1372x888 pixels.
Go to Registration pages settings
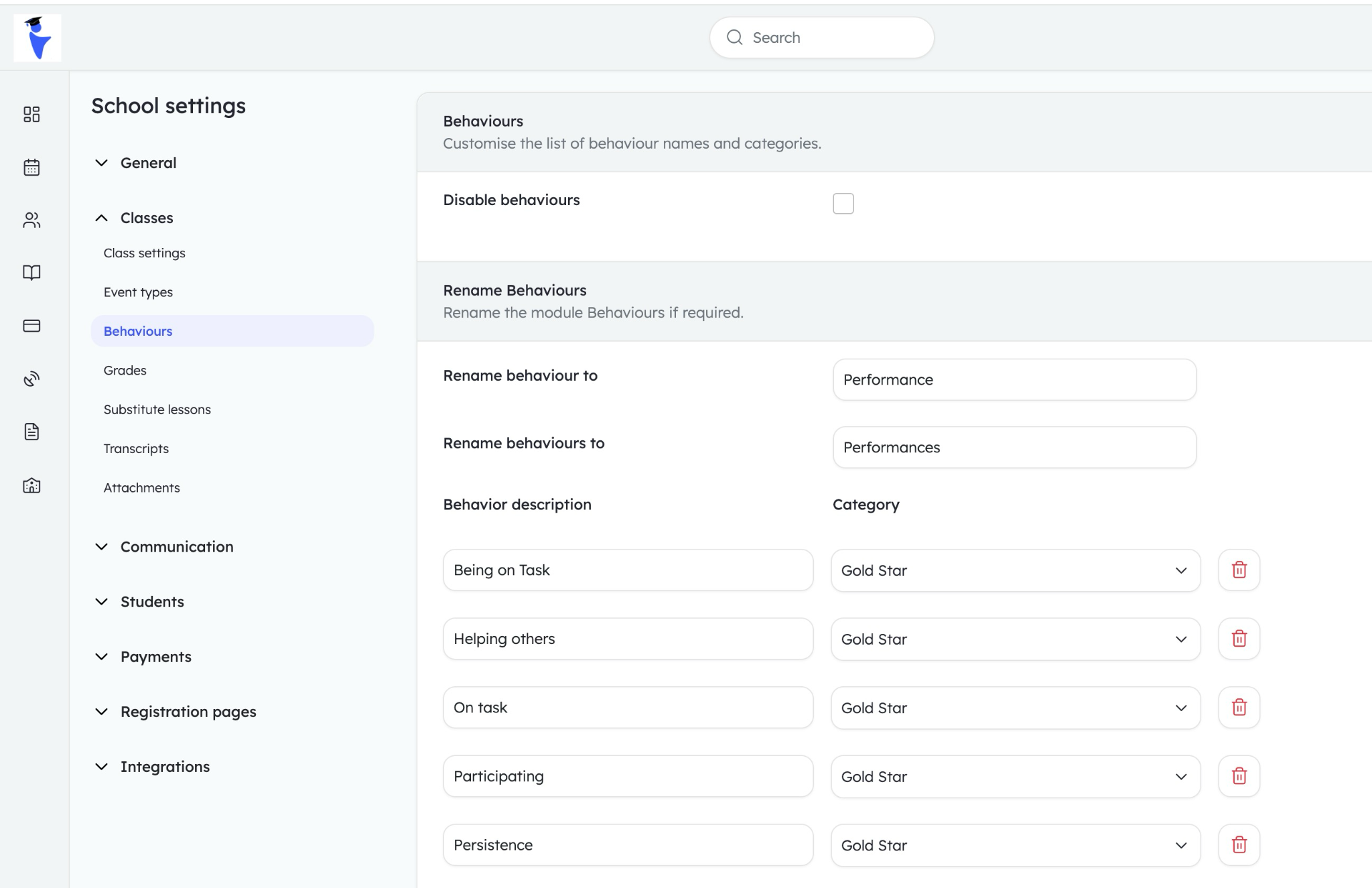[188, 711]
